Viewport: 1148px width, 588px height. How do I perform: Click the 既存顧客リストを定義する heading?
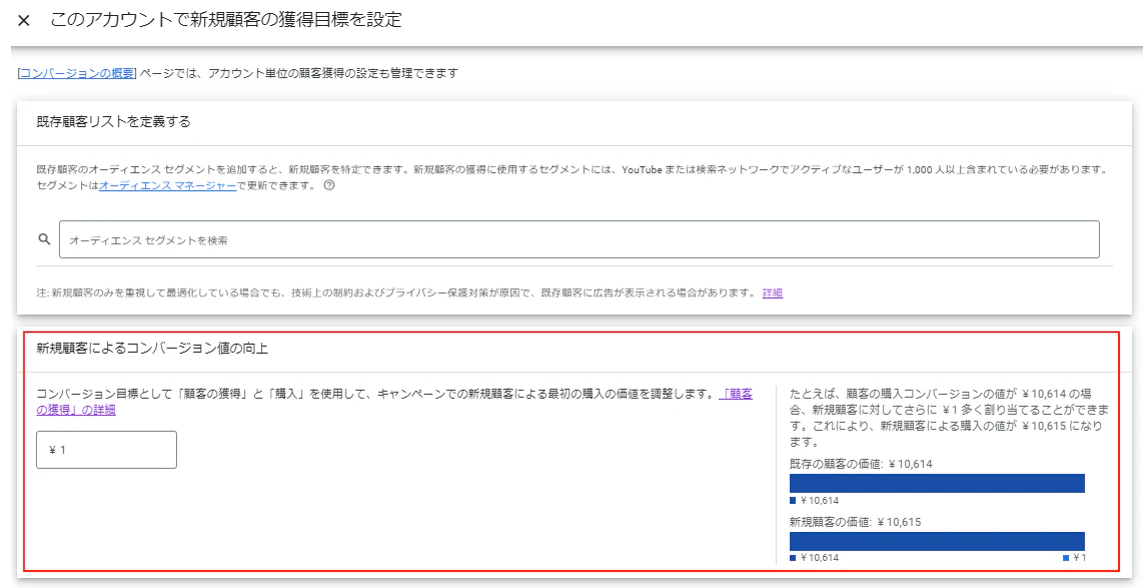point(113,122)
